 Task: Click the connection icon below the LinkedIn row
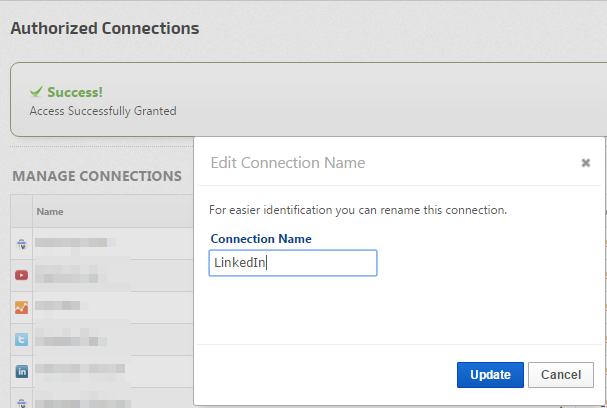[x=21, y=401]
